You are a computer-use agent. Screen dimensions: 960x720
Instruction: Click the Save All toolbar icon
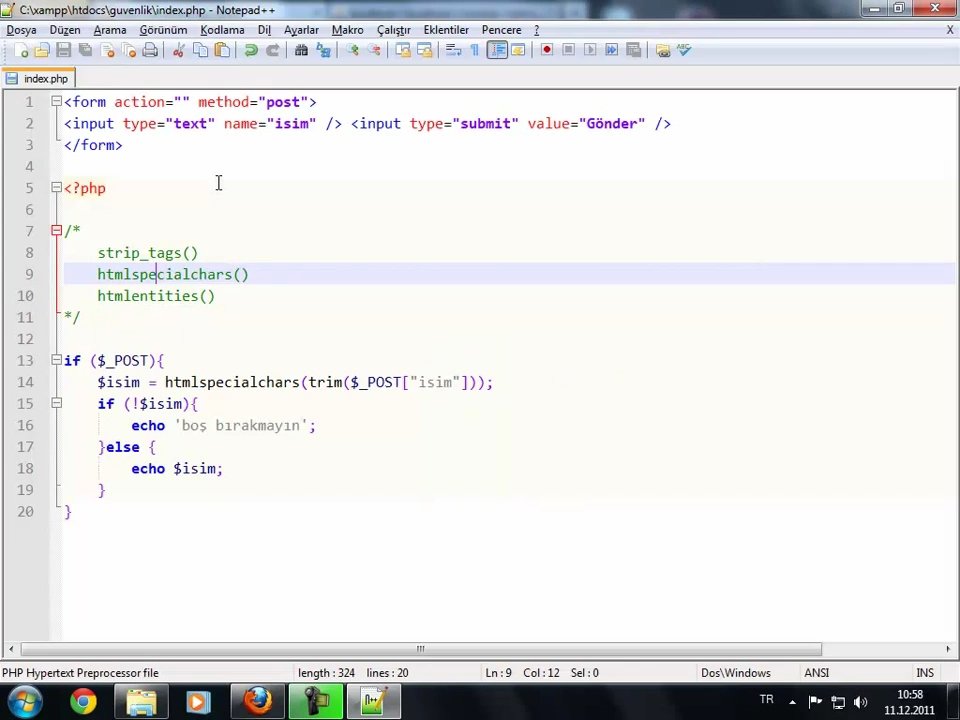[x=85, y=50]
